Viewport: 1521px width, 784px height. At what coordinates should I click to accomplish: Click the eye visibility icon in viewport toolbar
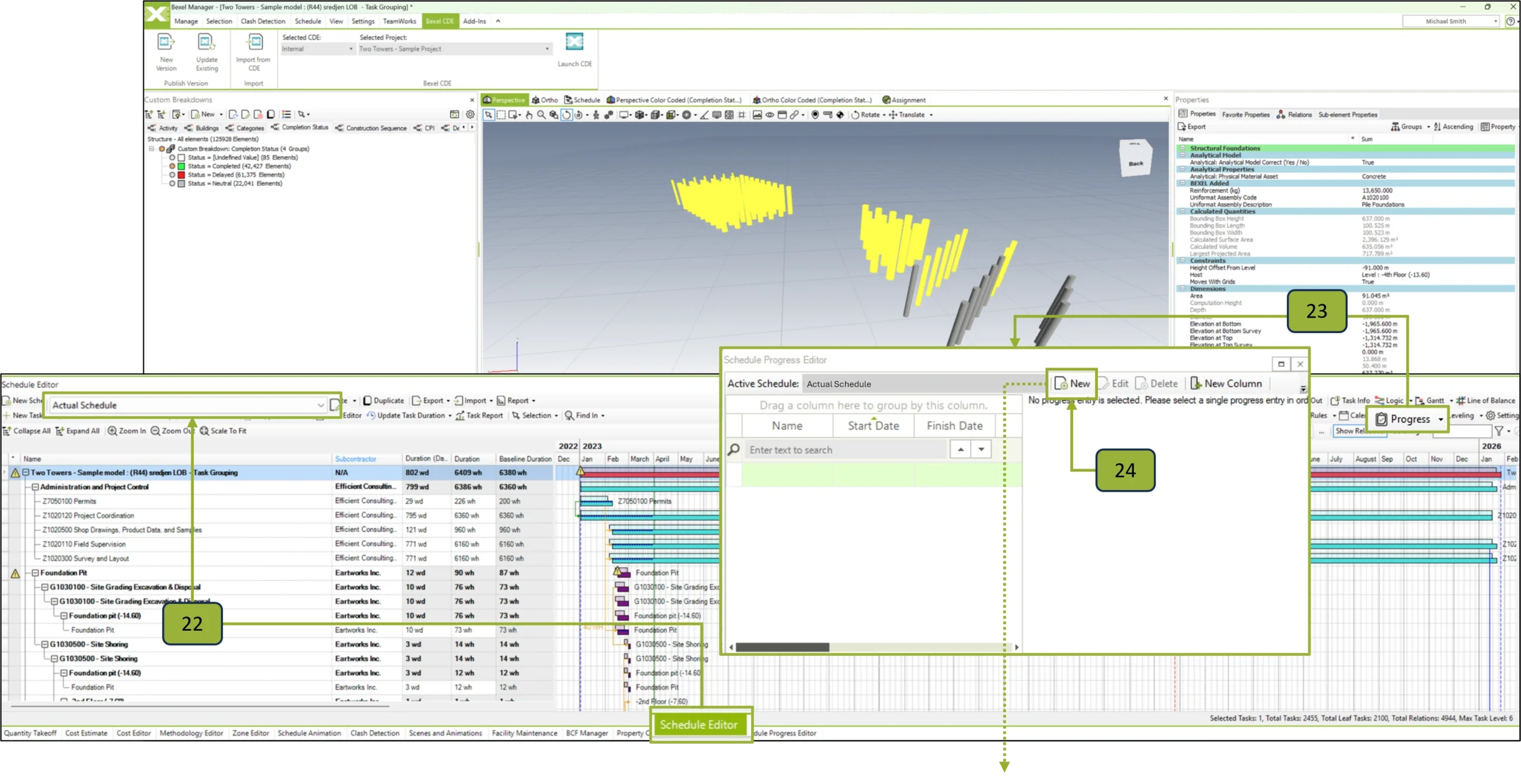tap(769, 115)
